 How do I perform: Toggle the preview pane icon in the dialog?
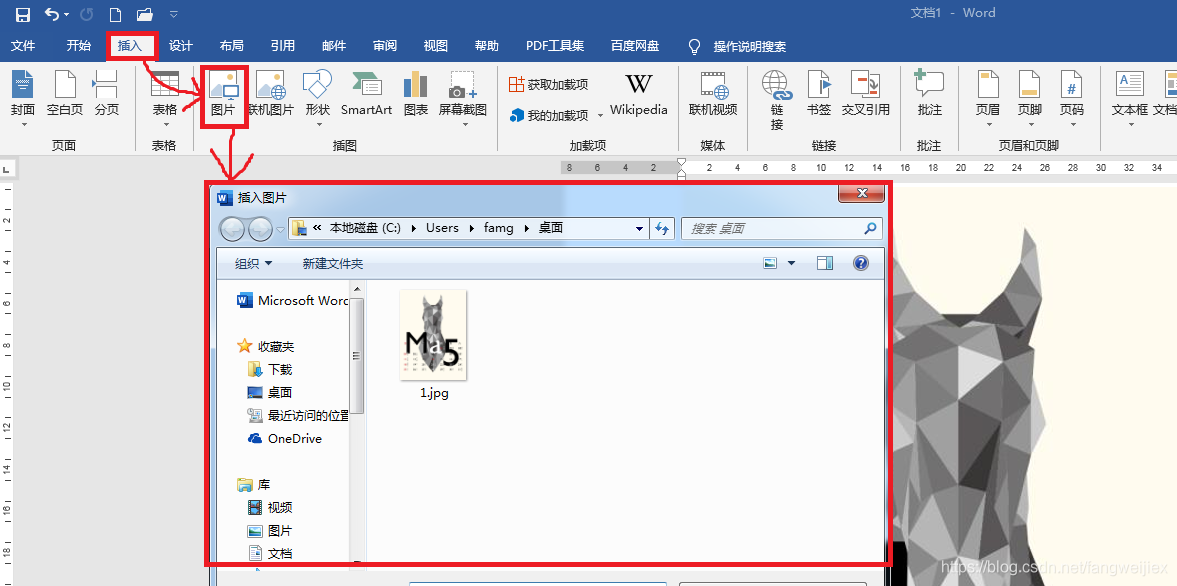[x=825, y=263]
